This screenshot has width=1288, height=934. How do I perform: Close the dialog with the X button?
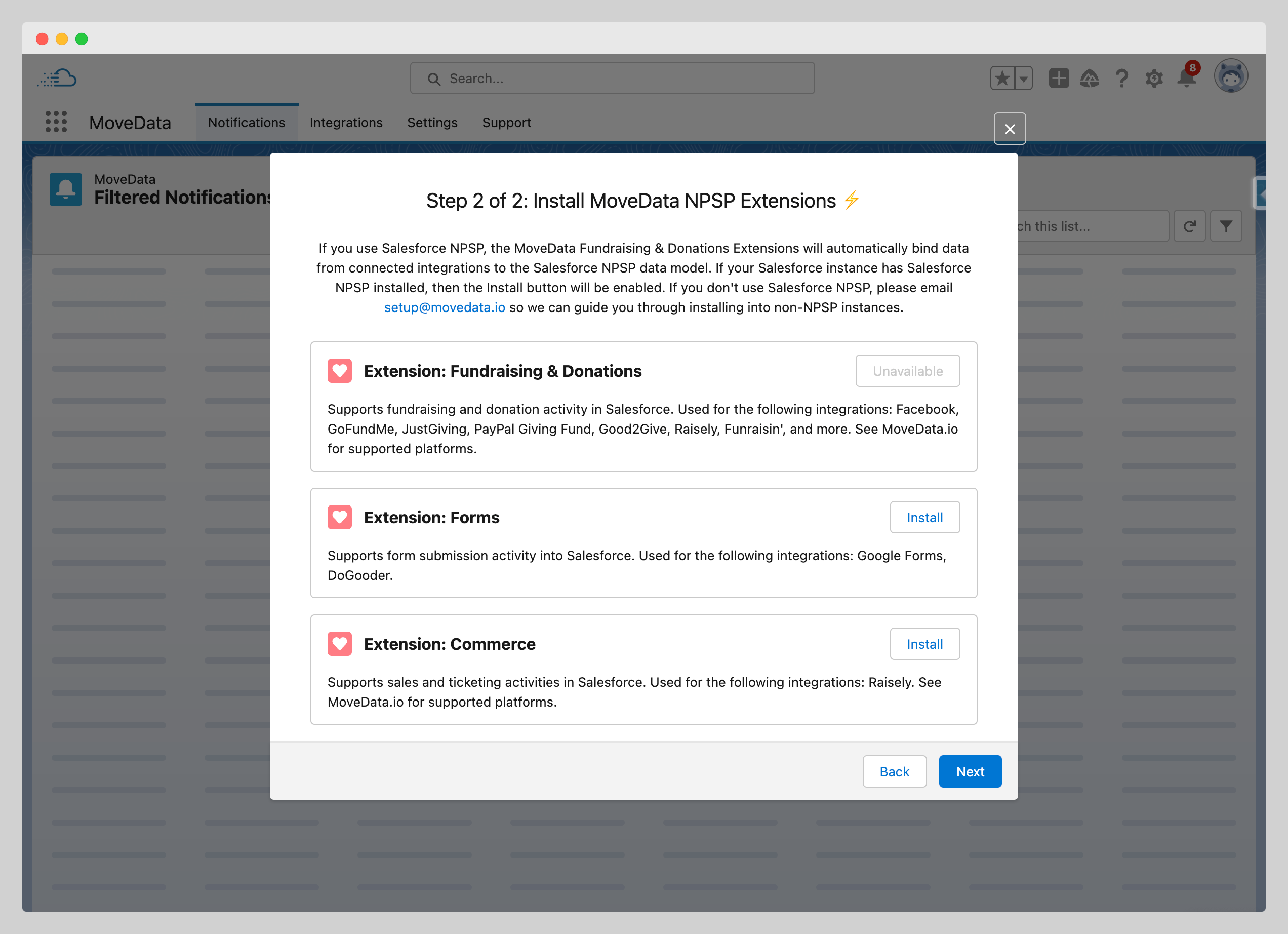pyautogui.click(x=1009, y=130)
